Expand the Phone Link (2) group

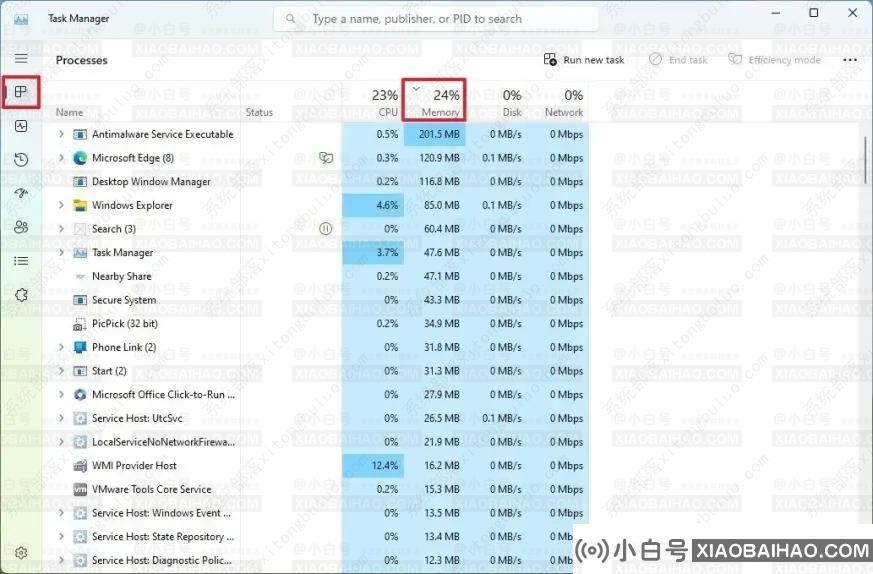pos(61,347)
